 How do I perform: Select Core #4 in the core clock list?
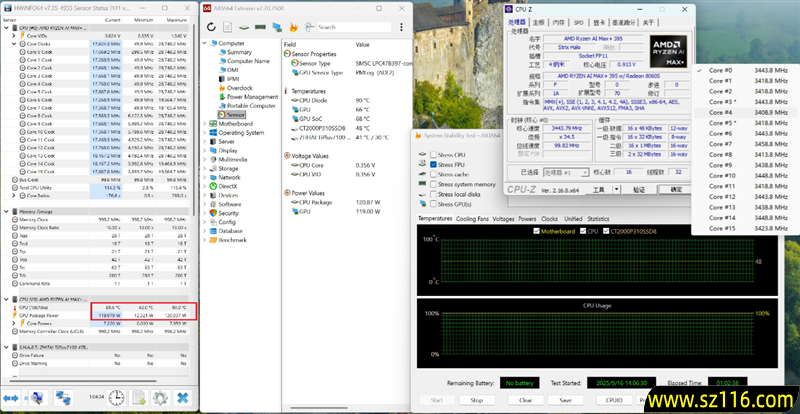pos(722,113)
